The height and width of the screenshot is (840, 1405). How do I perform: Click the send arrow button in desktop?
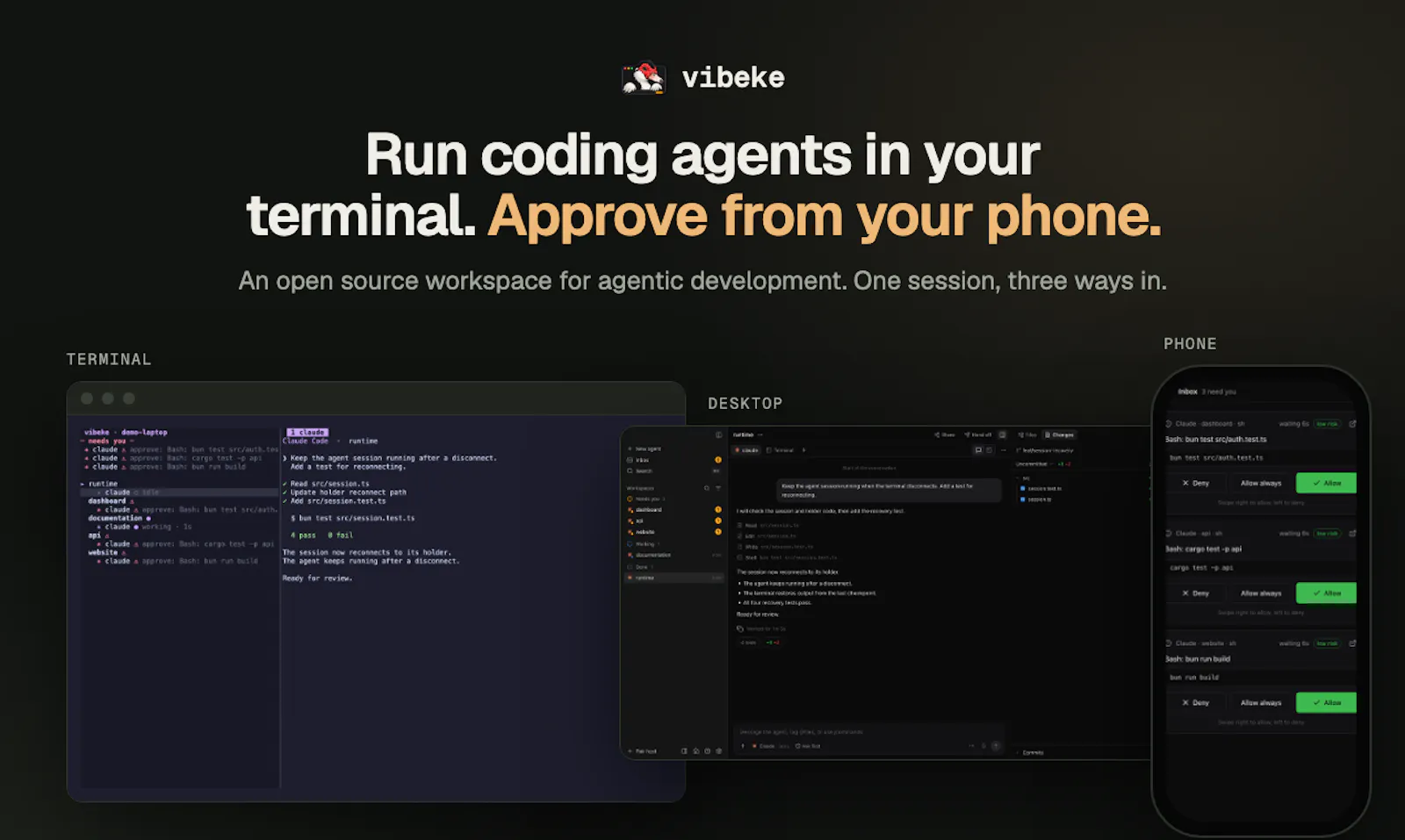coord(995,746)
